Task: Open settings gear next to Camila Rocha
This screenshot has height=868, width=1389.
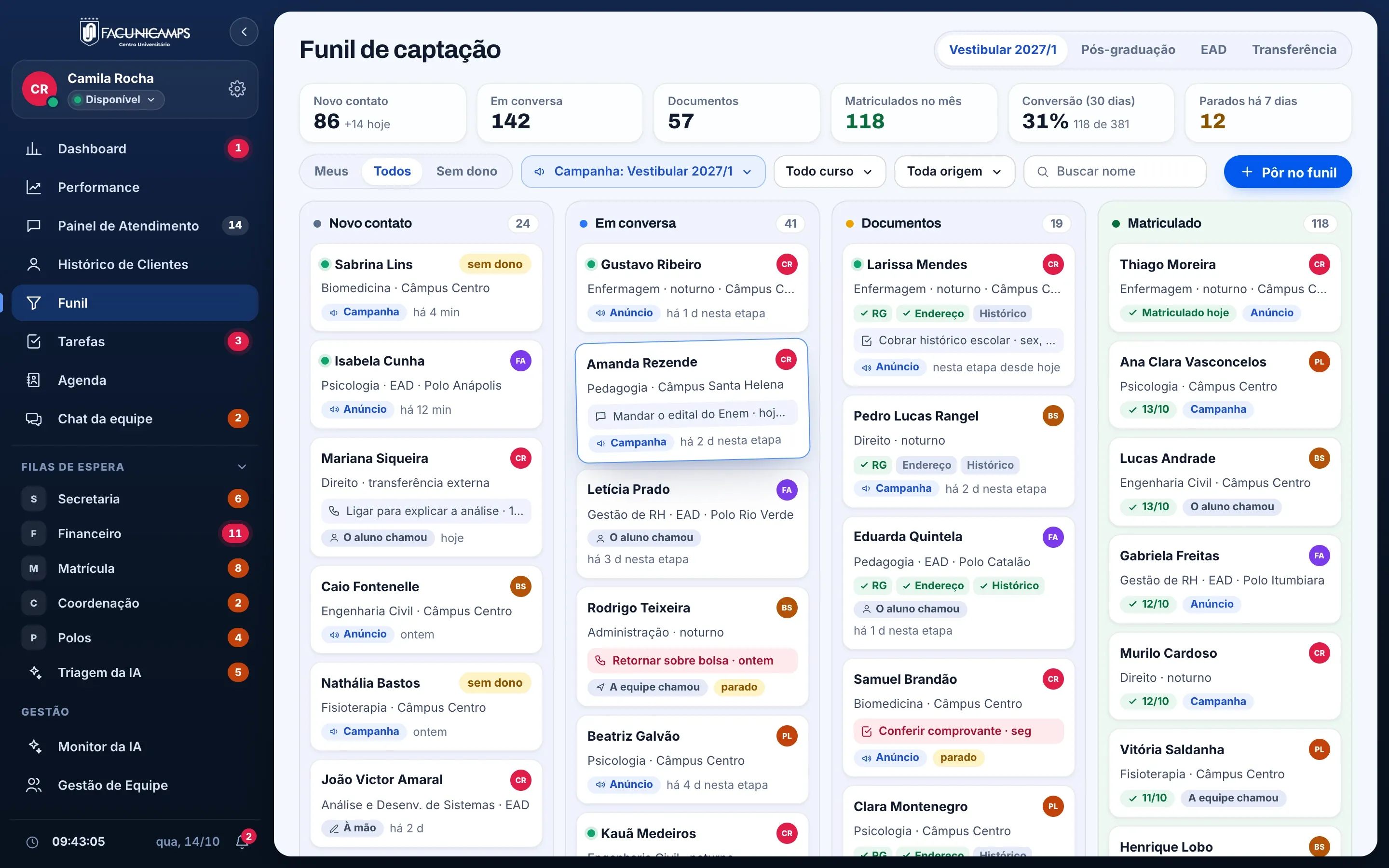Action: point(237,88)
